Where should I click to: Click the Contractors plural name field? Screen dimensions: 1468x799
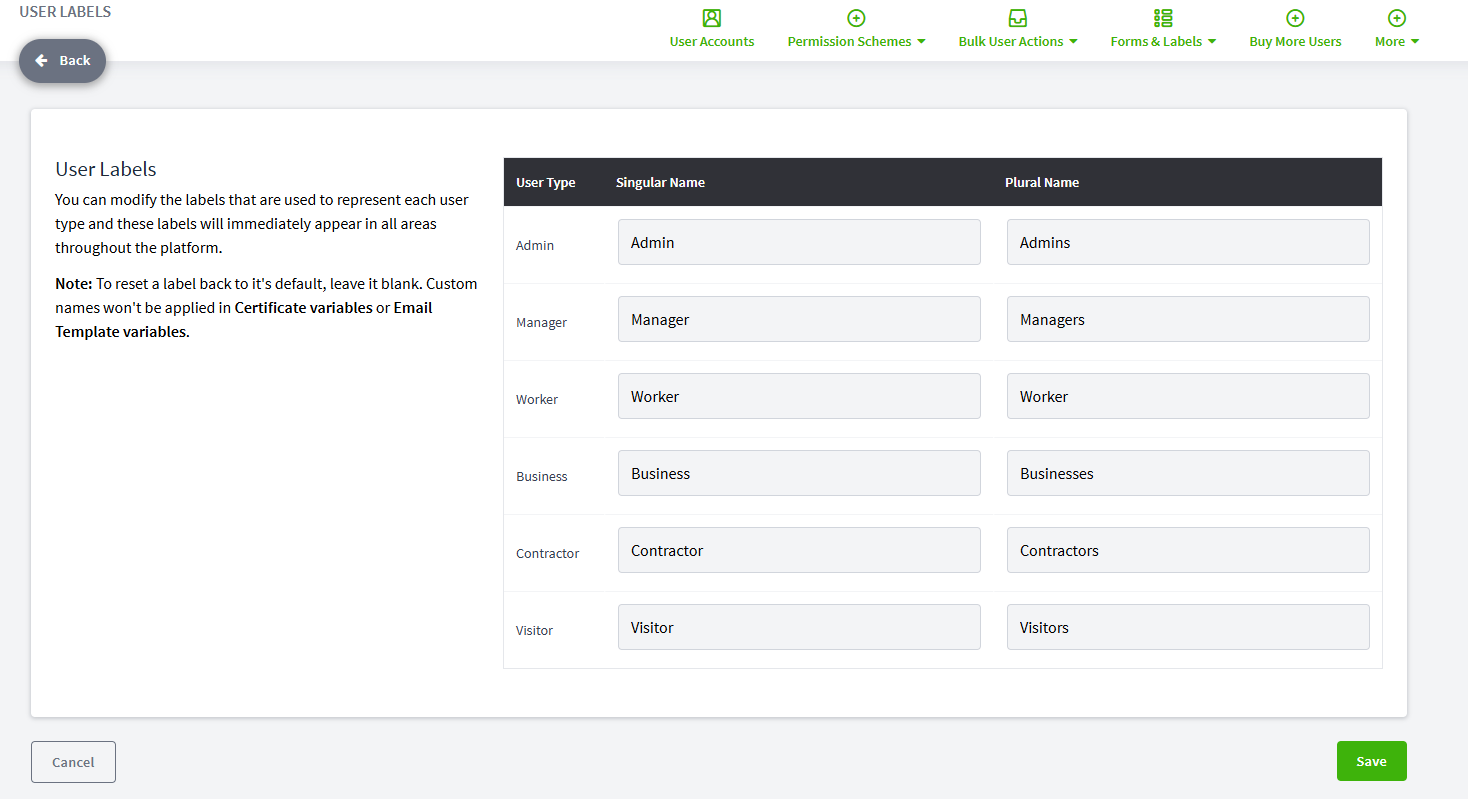1188,550
